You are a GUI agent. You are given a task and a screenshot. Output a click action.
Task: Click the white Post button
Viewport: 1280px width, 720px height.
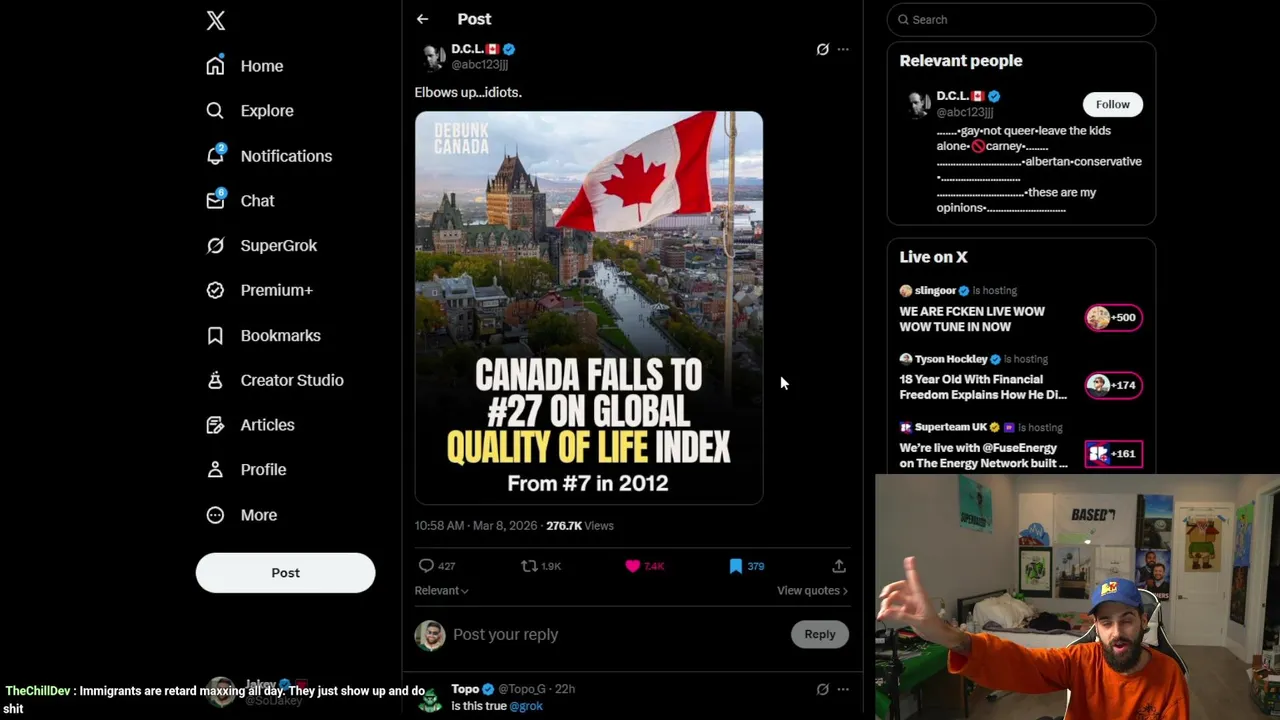(285, 573)
